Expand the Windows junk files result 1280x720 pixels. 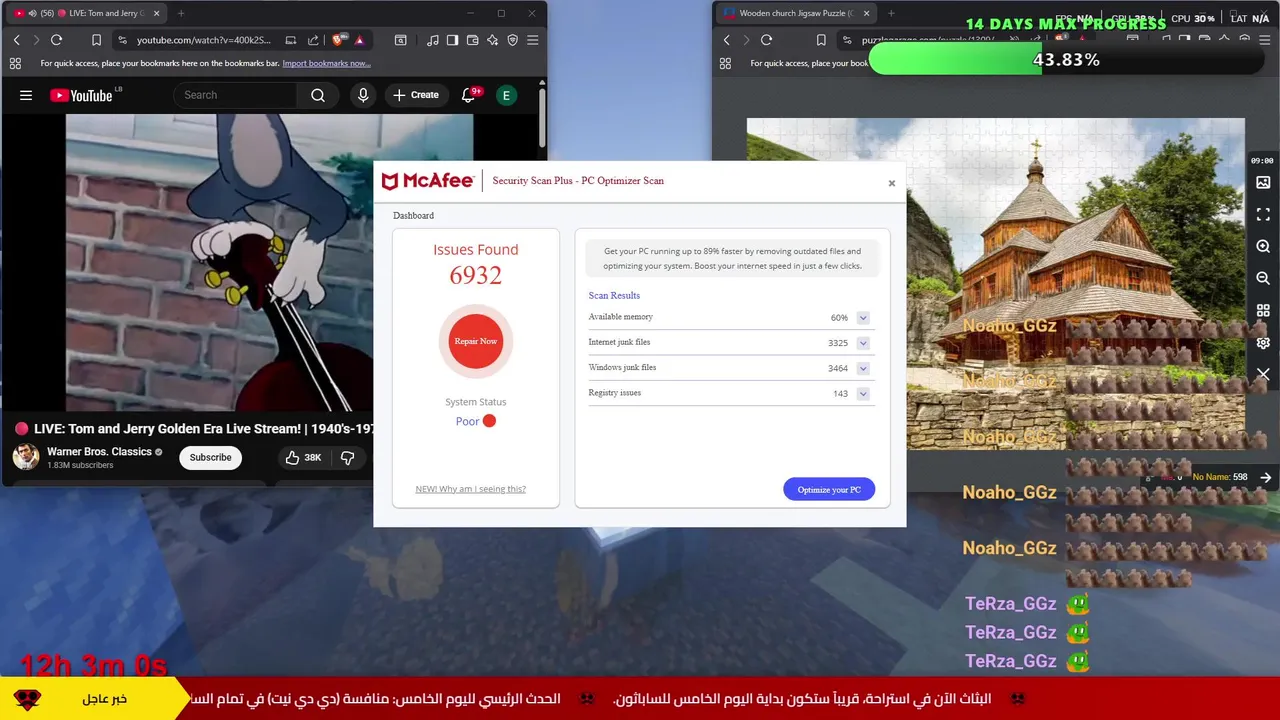pos(863,368)
